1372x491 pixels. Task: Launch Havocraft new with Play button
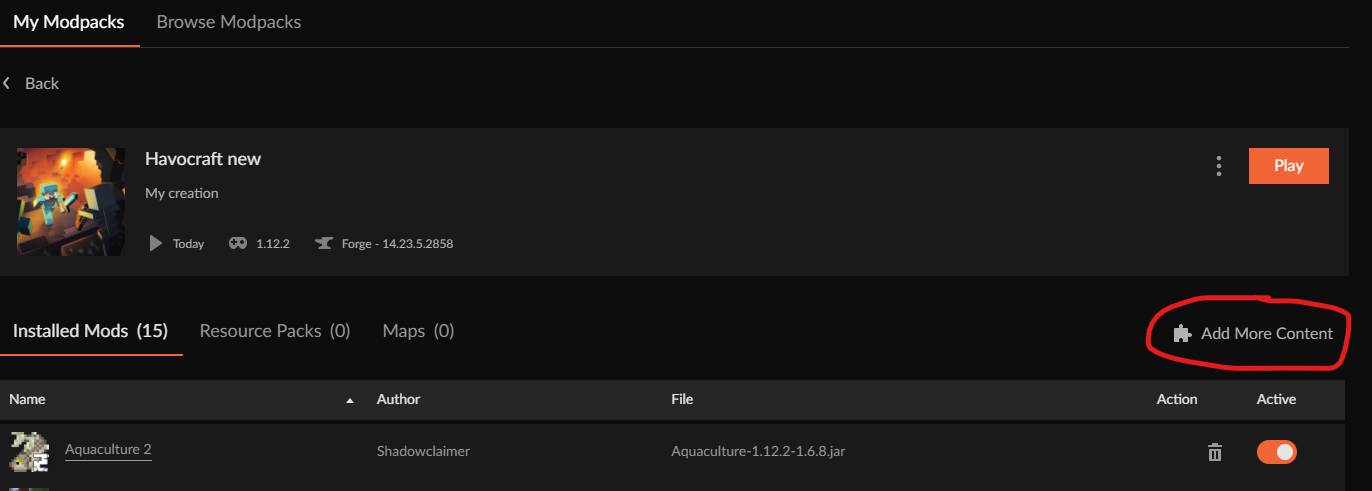pos(1289,166)
